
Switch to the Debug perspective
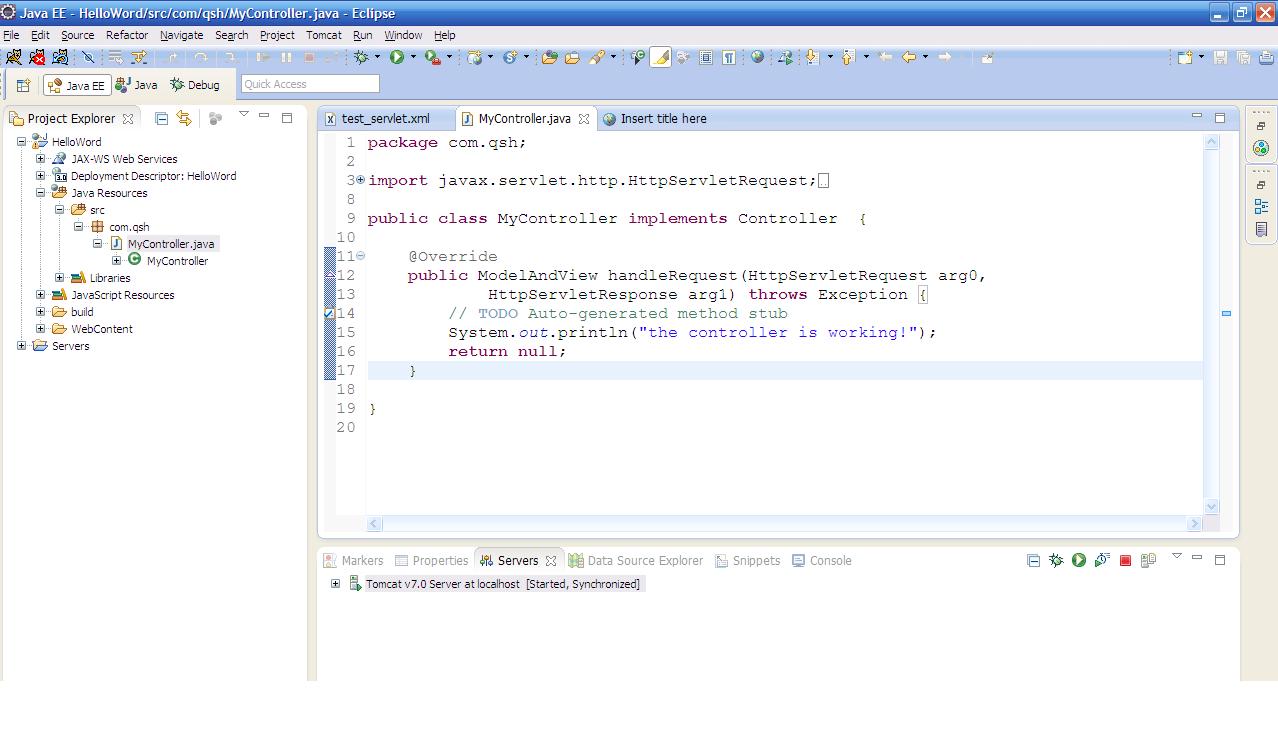point(195,85)
